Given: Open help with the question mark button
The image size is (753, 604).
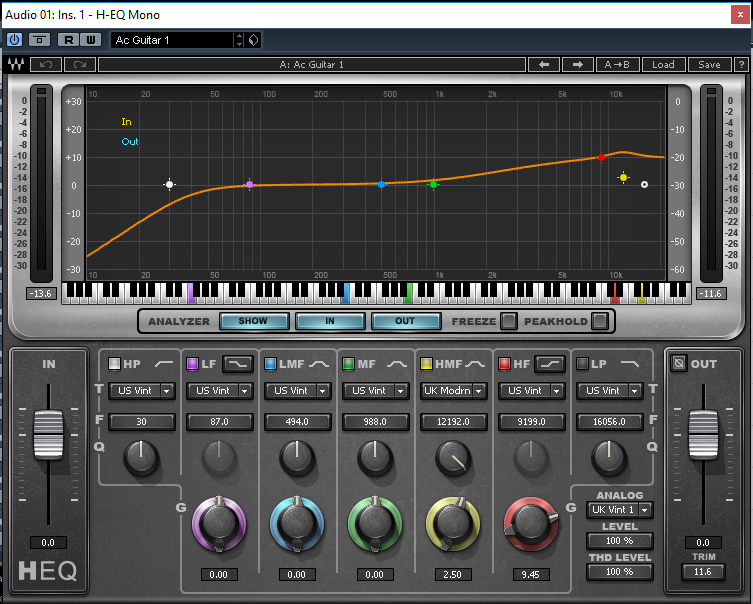Looking at the screenshot, I should [x=741, y=64].
